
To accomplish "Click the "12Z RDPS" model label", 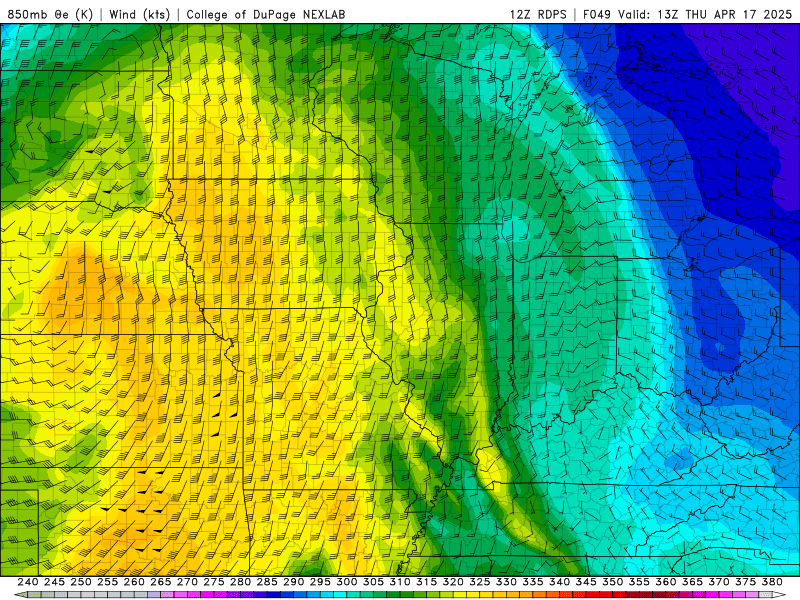I will (538, 14).
